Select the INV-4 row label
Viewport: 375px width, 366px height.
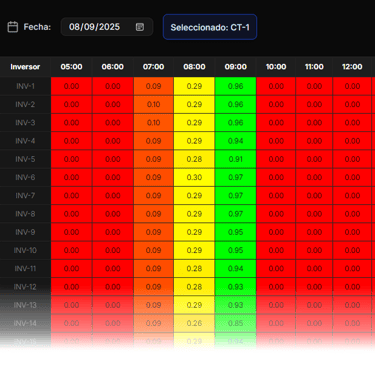(25, 141)
